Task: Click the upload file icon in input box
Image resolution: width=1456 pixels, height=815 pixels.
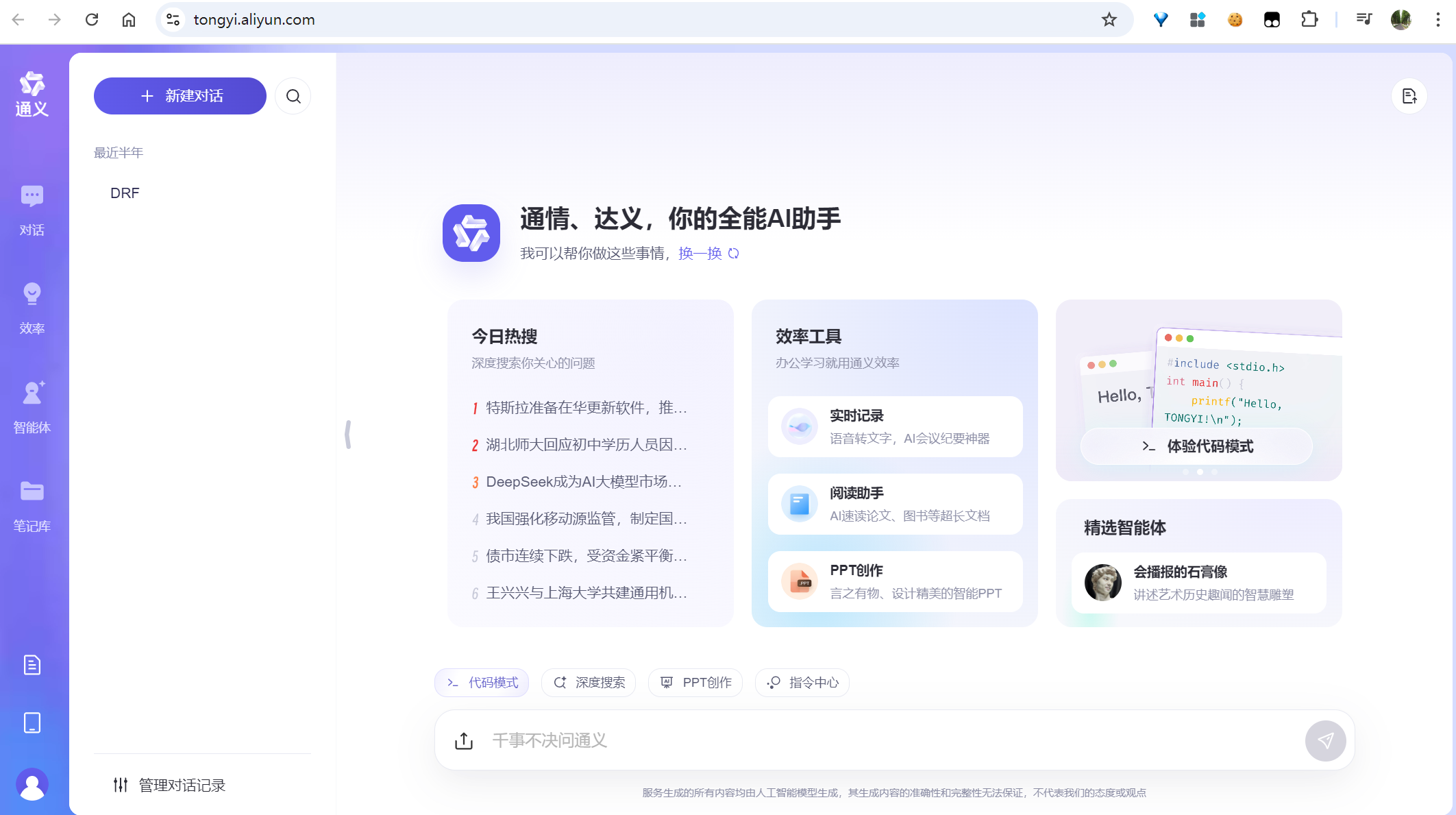Action: 464,740
